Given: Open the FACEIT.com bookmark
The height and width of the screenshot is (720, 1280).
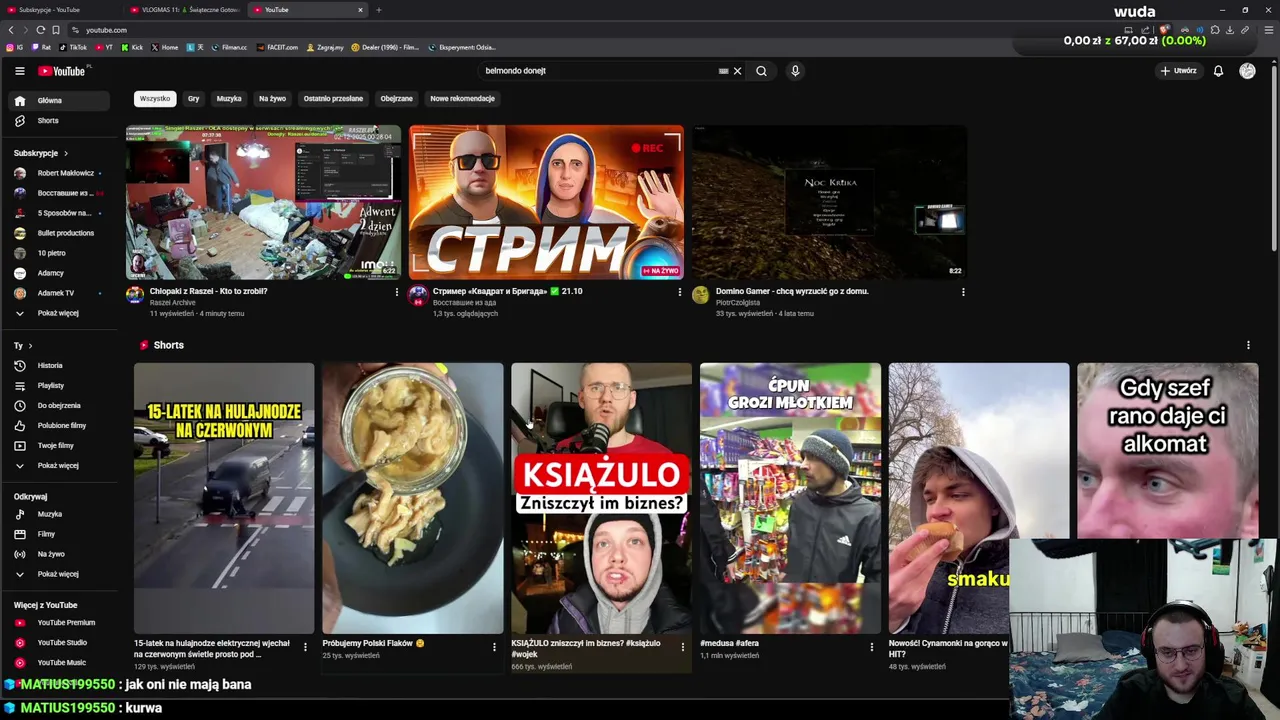Looking at the screenshot, I should [x=277, y=47].
